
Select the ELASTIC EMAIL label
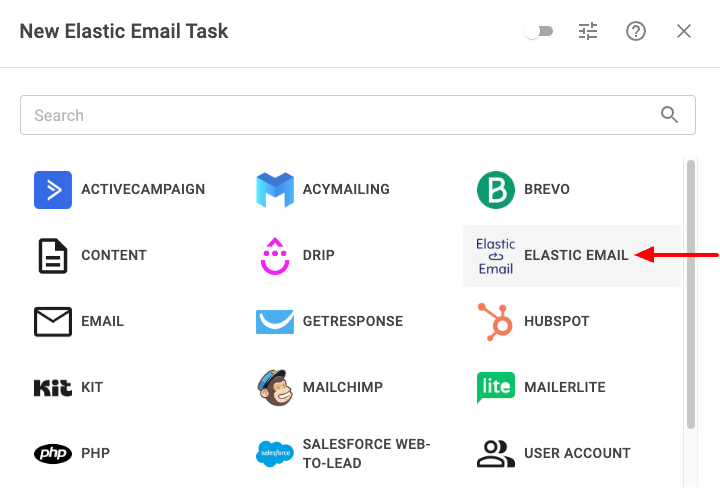coord(576,255)
